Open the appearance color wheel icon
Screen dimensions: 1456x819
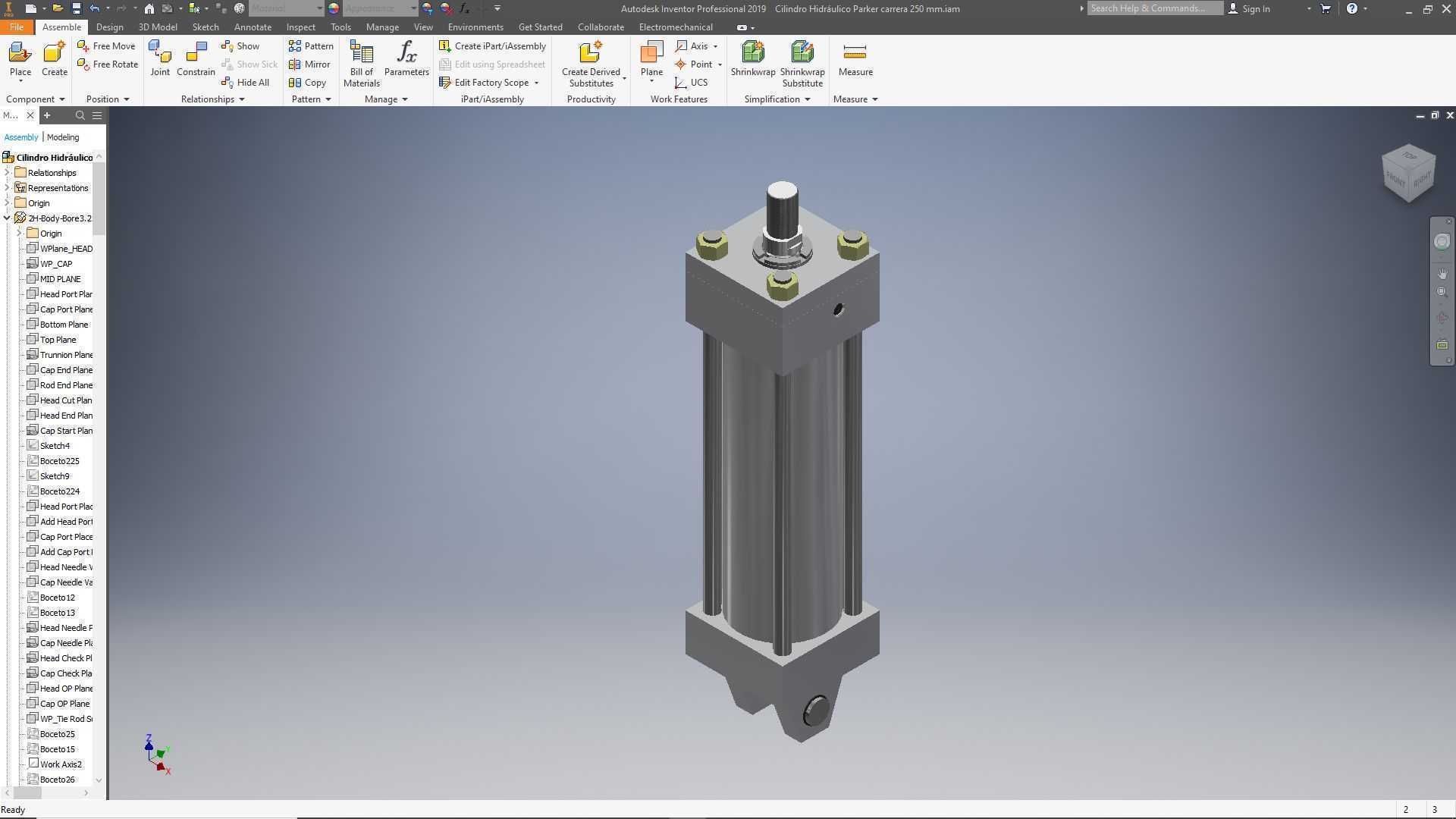[x=334, y=8]
